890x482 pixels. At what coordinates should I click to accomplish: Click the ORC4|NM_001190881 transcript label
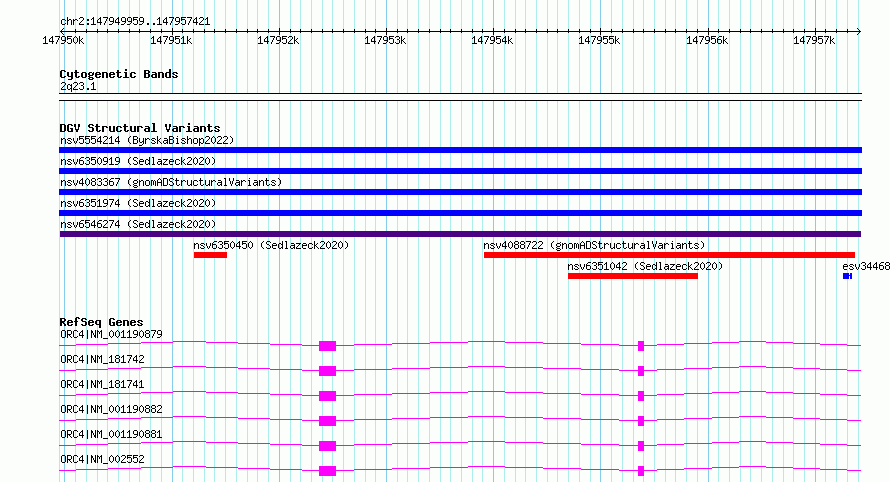coord(111,434)
